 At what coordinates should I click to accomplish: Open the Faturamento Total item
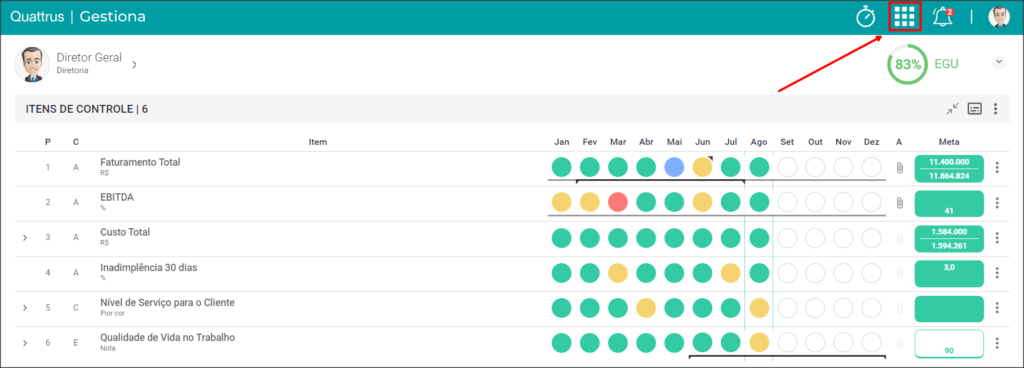pos(140,162)
